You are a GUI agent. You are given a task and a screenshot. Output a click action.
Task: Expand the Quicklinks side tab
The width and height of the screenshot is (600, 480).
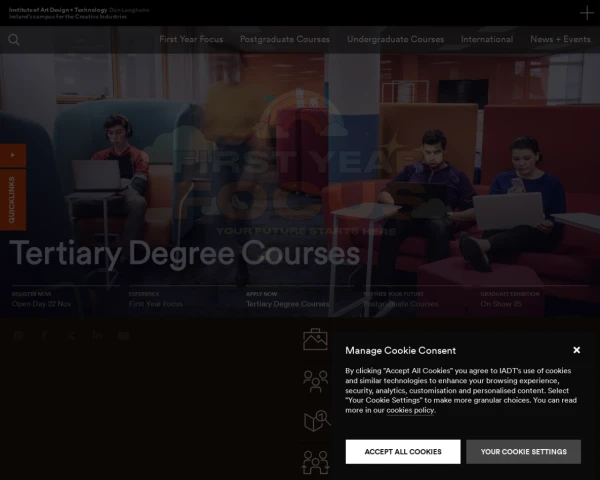click(x=13, y=200)
